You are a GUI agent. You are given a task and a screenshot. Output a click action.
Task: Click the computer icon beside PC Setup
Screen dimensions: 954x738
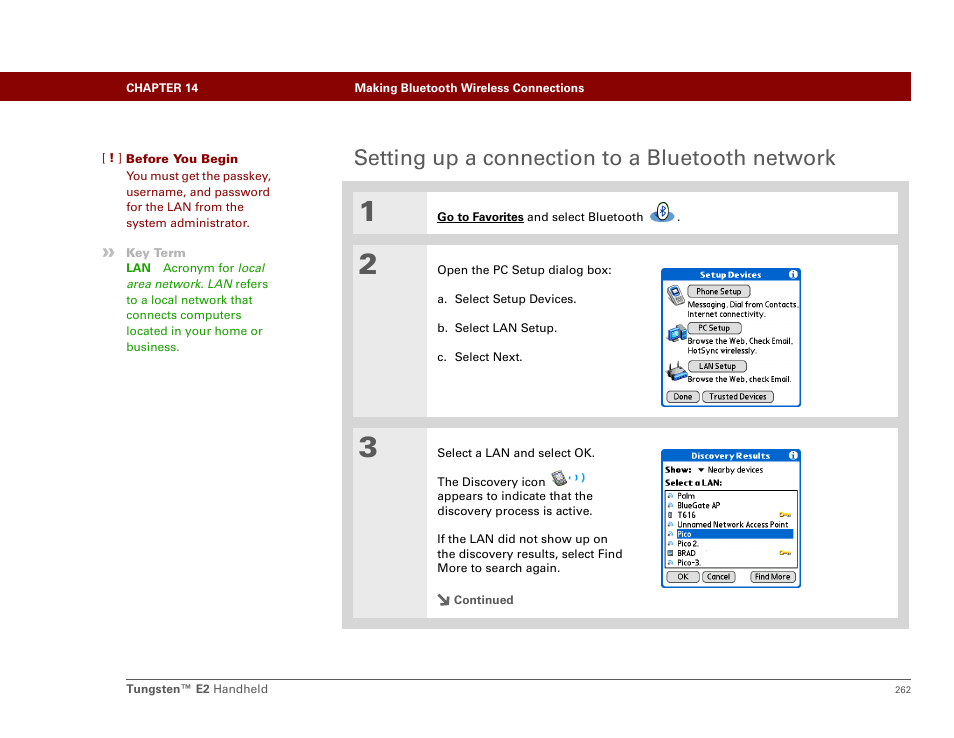pos(677,333)
